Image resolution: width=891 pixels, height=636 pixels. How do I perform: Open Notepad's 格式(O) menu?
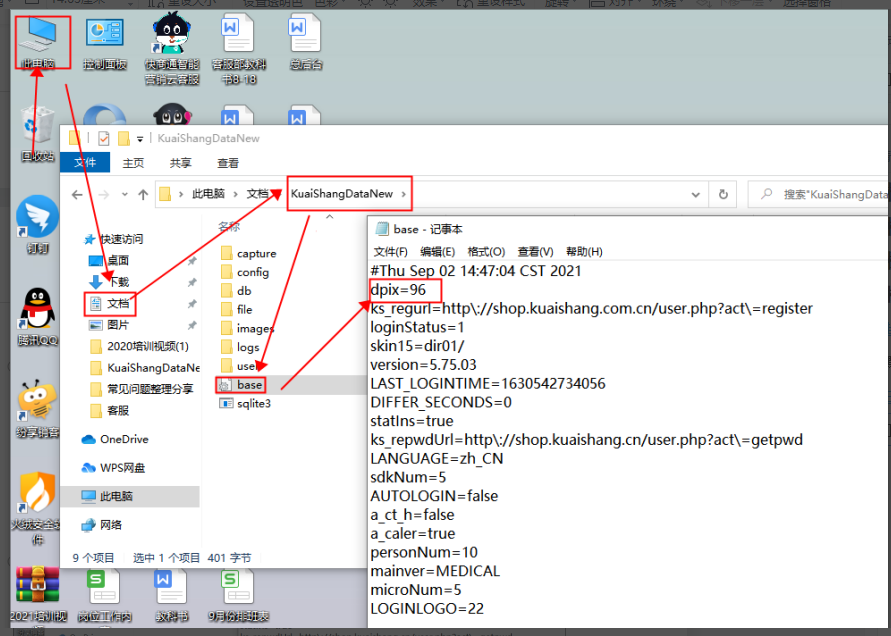pos(485,252)
